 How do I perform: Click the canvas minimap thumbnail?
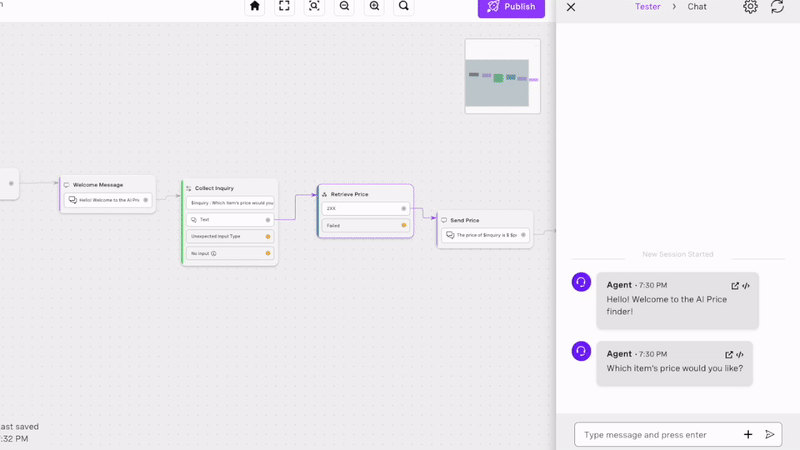[x=502, y=76]
